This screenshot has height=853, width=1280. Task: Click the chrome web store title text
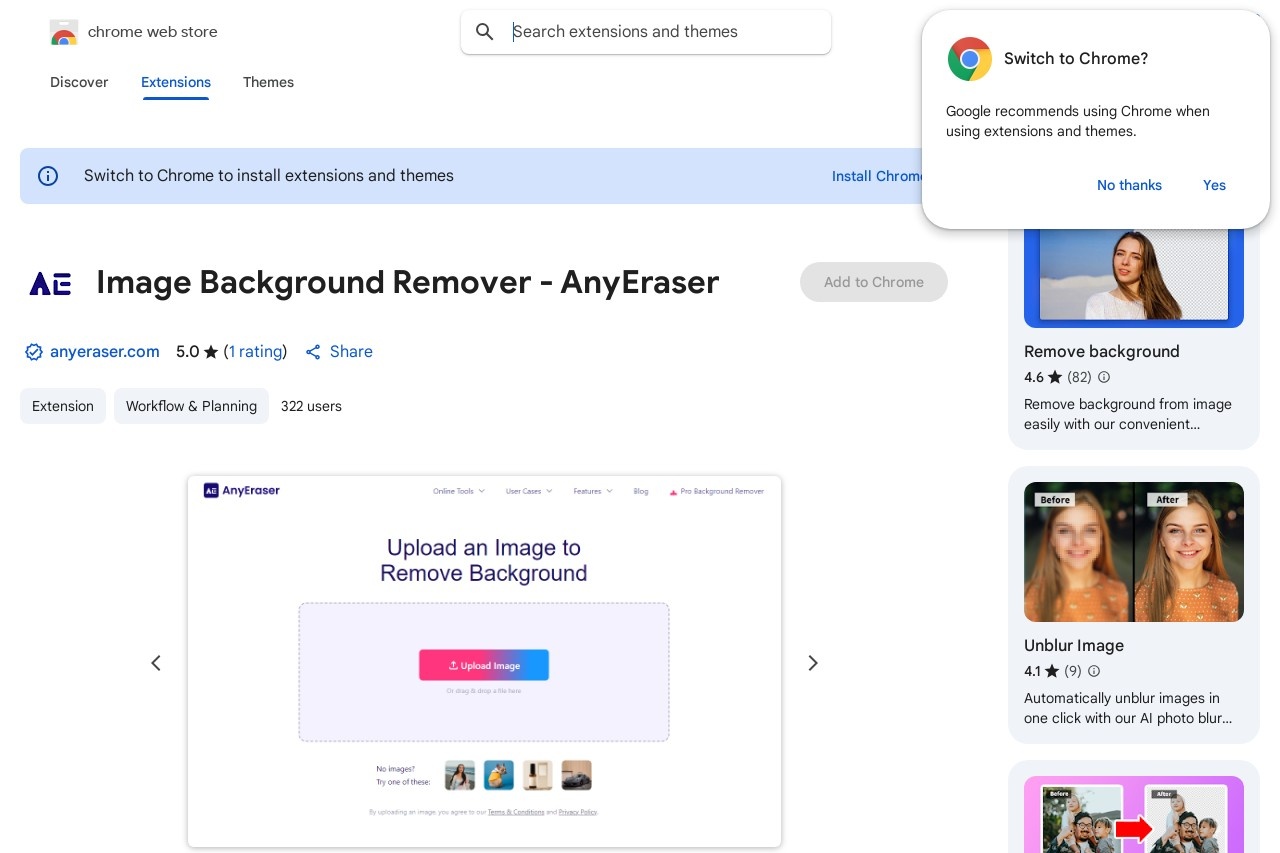(153, 32)
